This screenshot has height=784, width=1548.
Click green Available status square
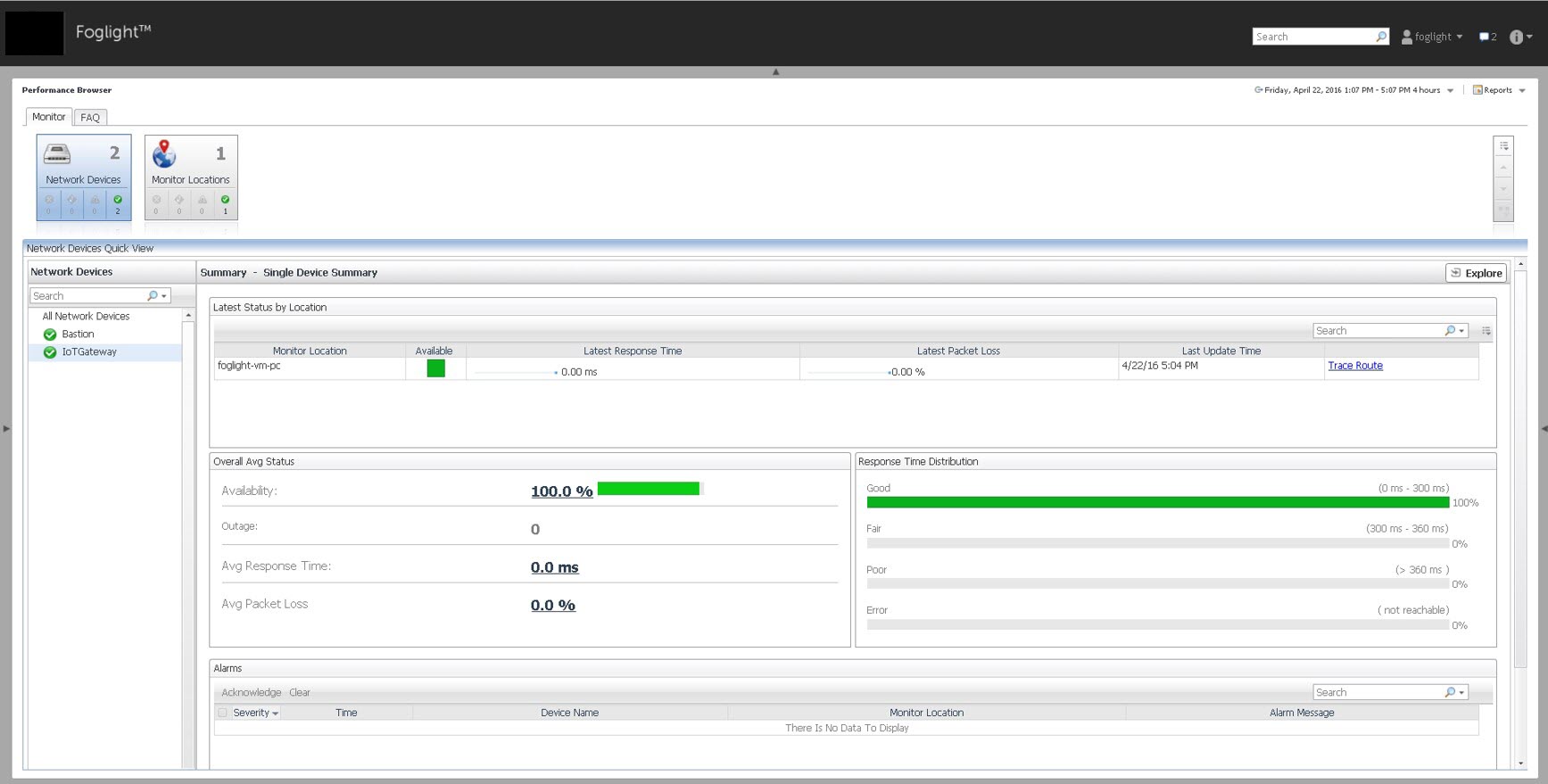[x=435, y=368]
